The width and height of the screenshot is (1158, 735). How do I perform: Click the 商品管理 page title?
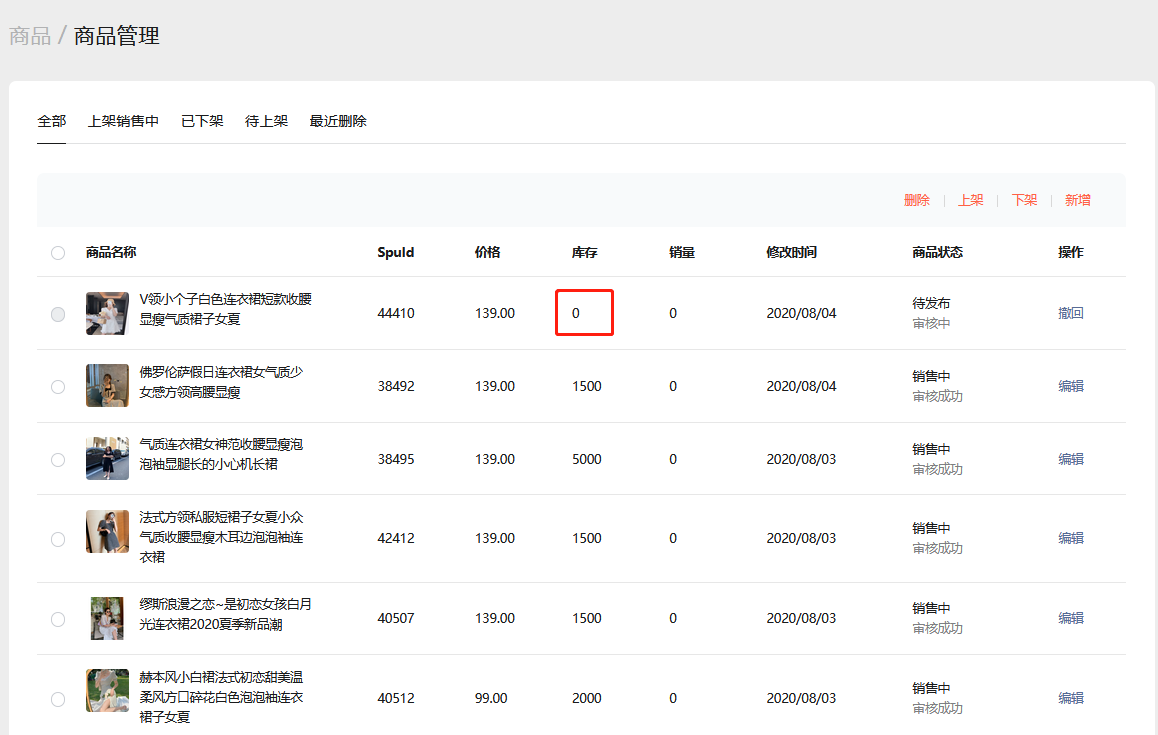coord(117,35)
